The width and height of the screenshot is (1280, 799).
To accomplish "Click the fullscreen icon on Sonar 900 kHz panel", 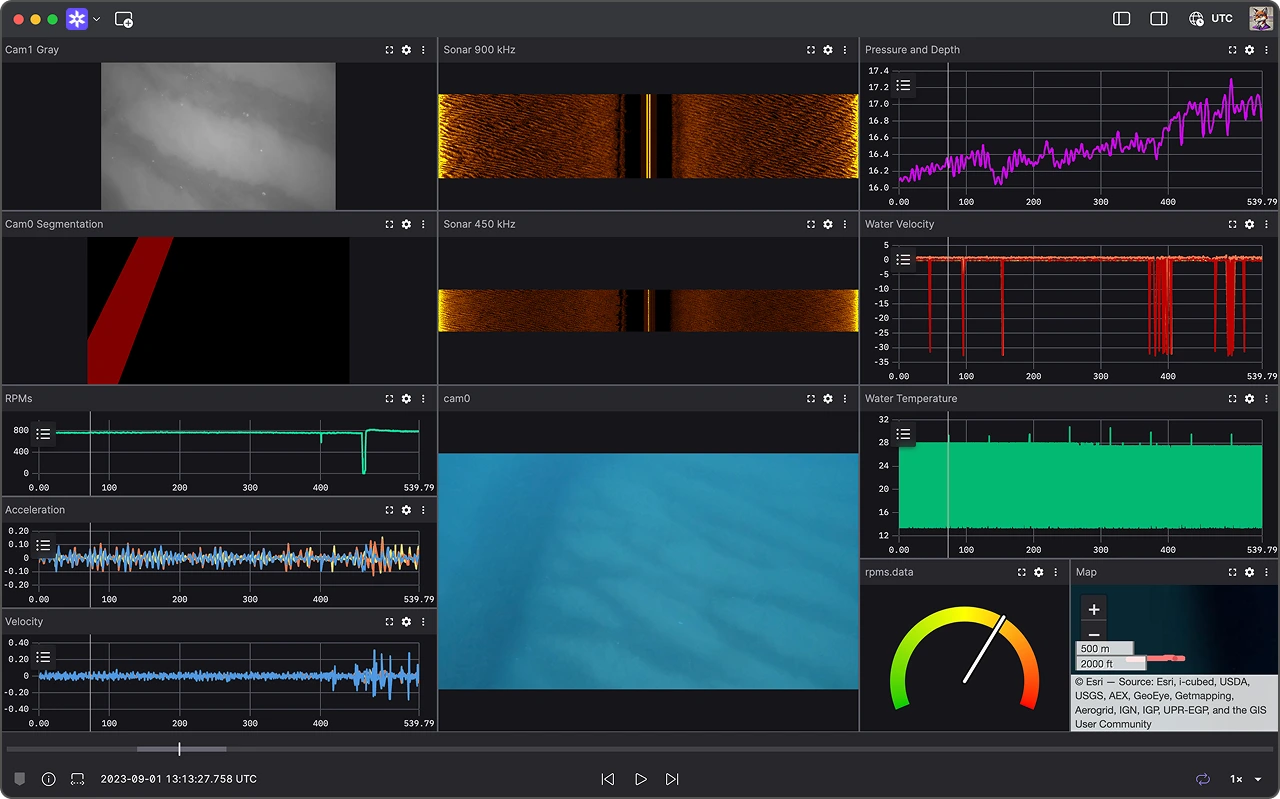I will tap(810, 49).
